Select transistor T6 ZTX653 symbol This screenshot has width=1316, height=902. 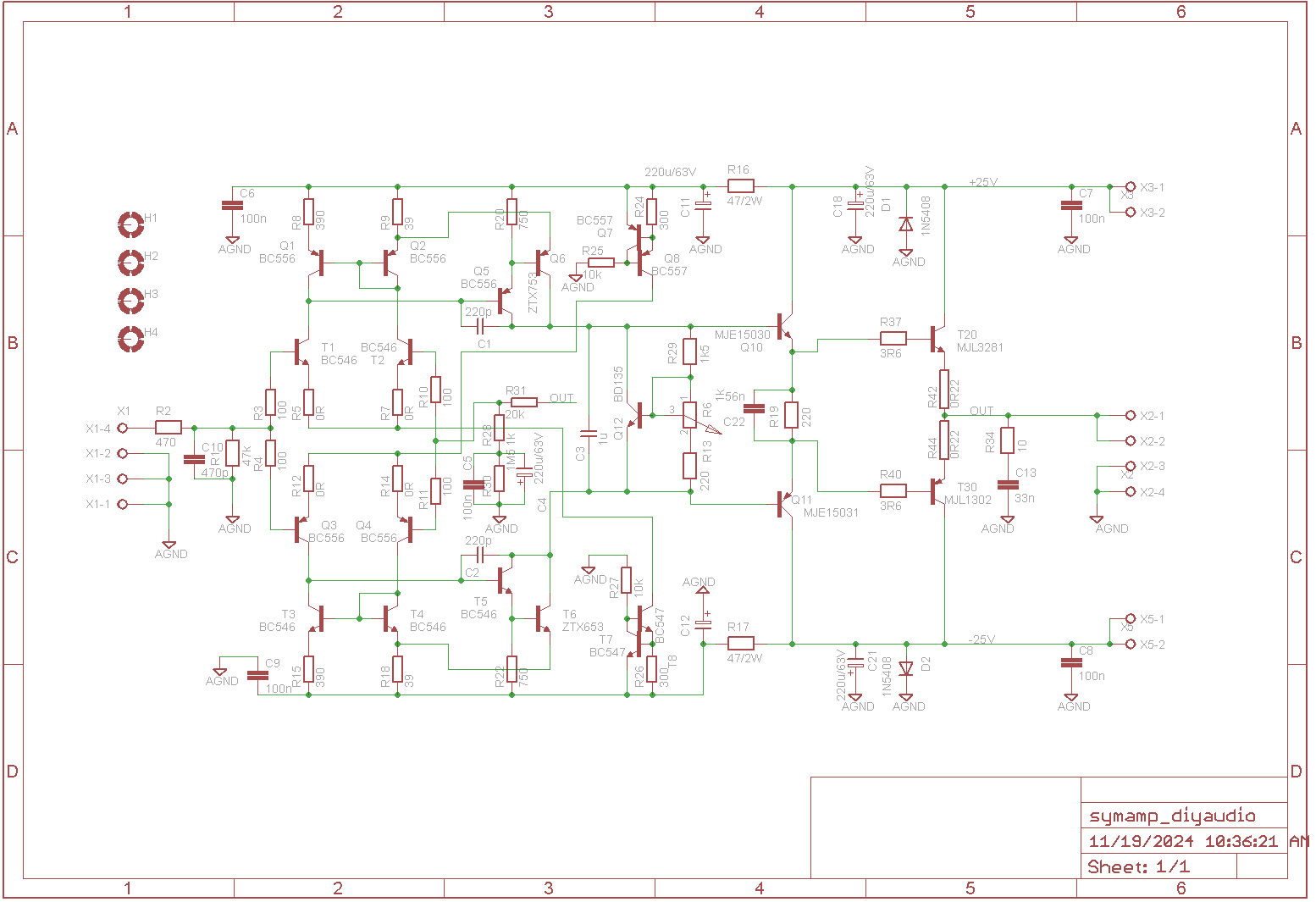tap(543, 618)
